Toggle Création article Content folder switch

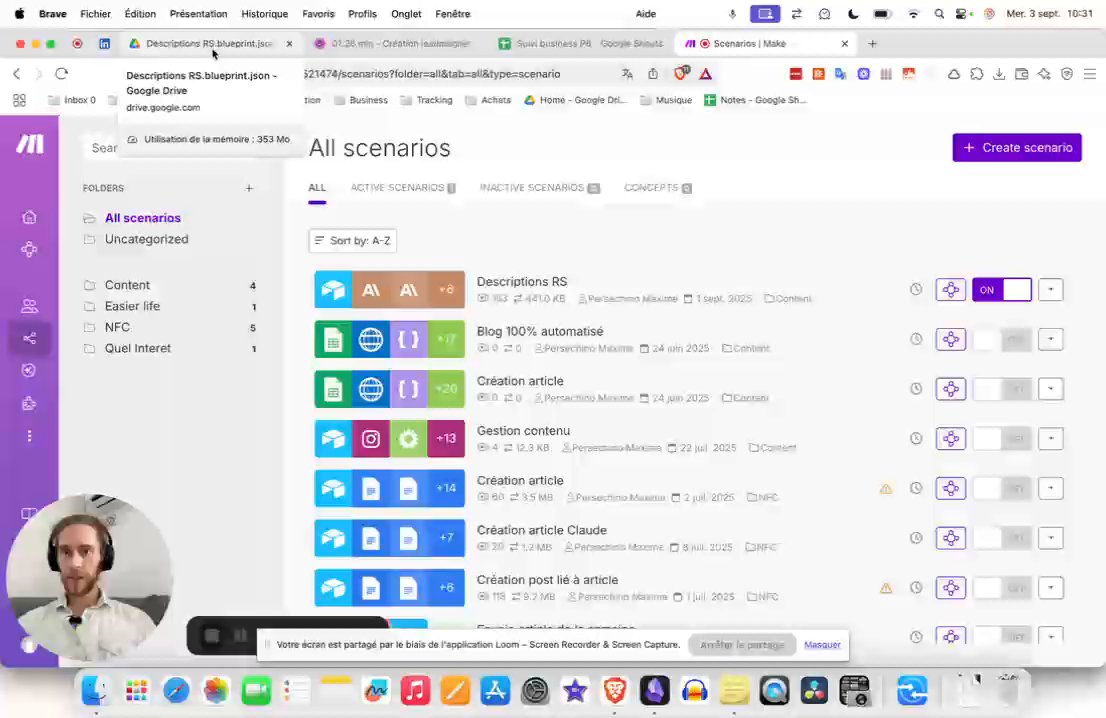point(1002,389)
